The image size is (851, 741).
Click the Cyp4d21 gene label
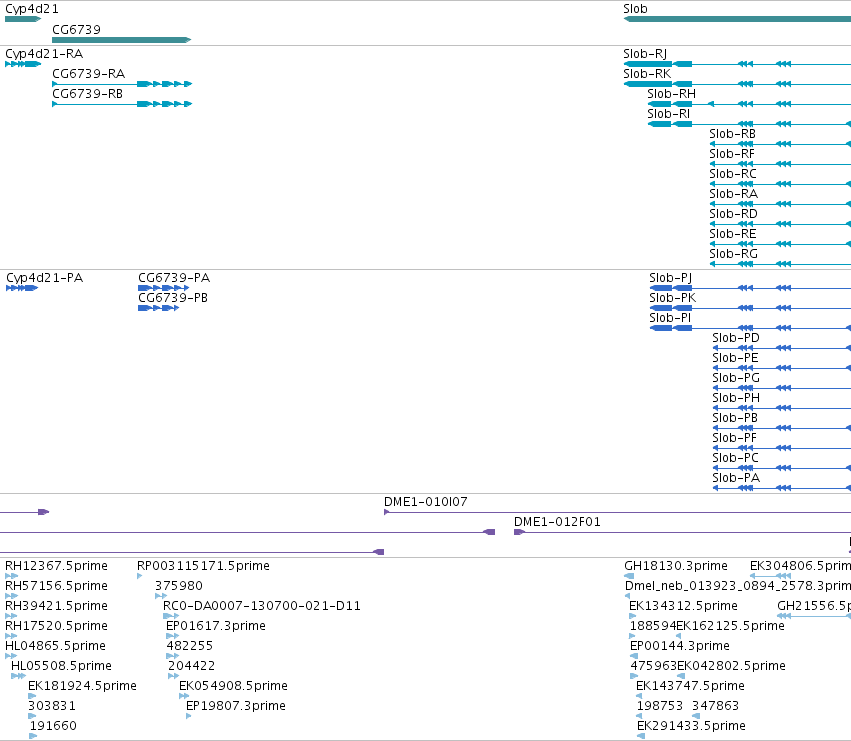coord(31,9)
